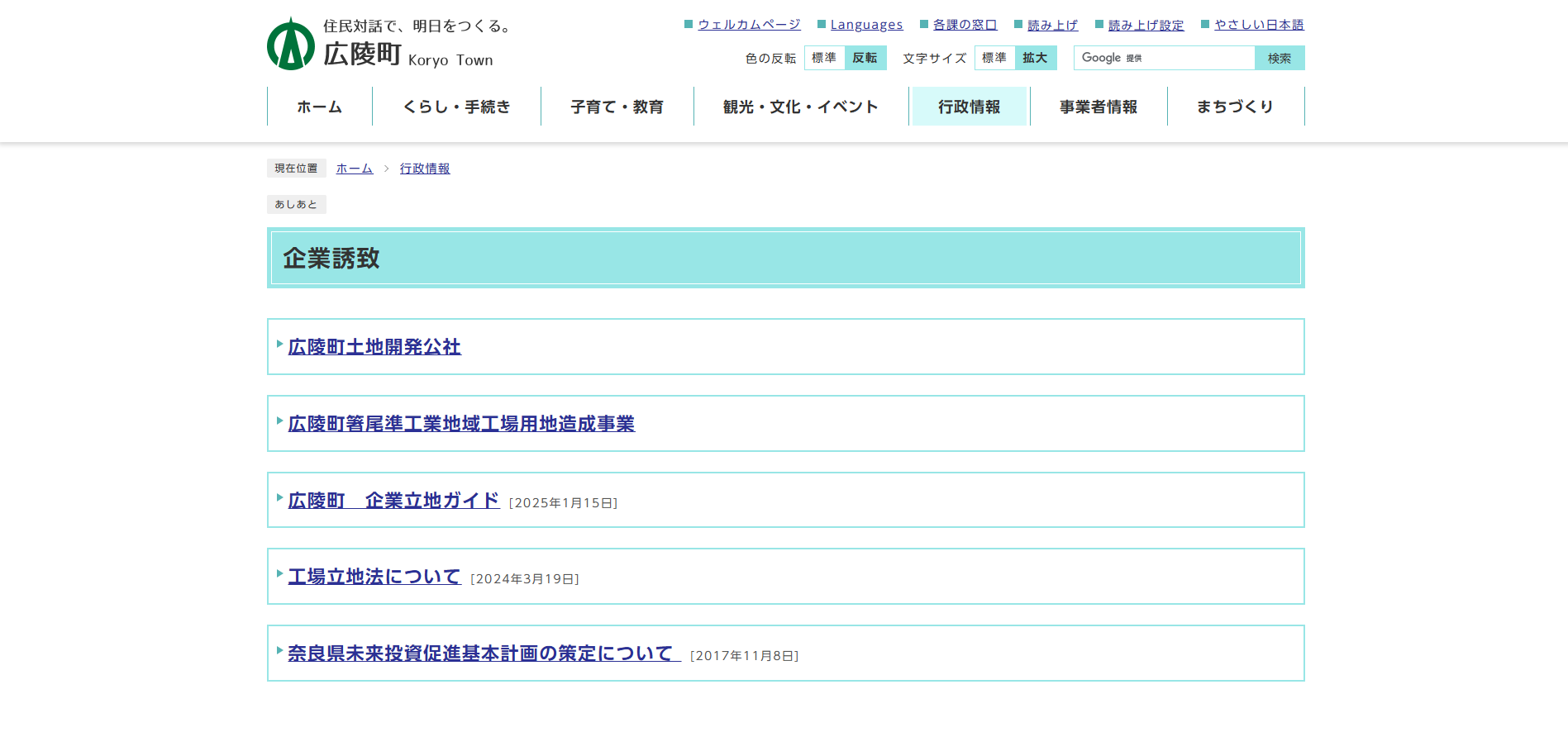Open the 各課の窓口 link

click(965, 25)
